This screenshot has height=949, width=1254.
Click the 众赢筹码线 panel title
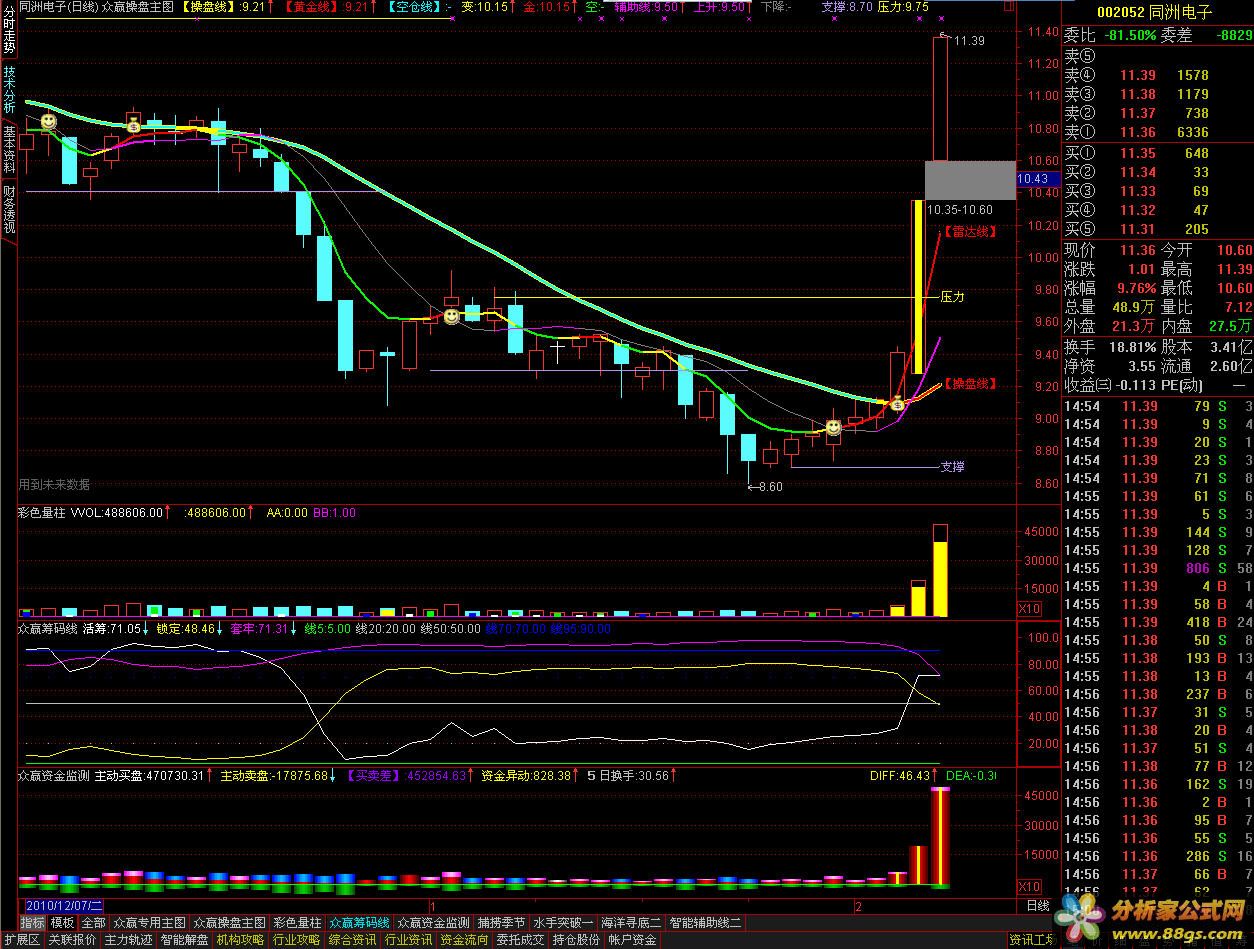48,629
